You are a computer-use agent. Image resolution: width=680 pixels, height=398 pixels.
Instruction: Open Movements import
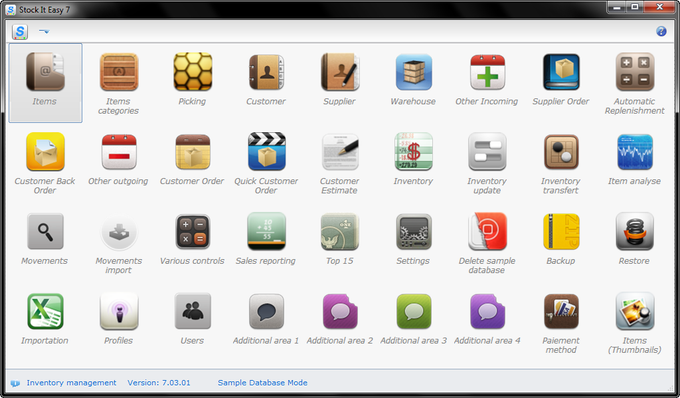pos(119,232)
